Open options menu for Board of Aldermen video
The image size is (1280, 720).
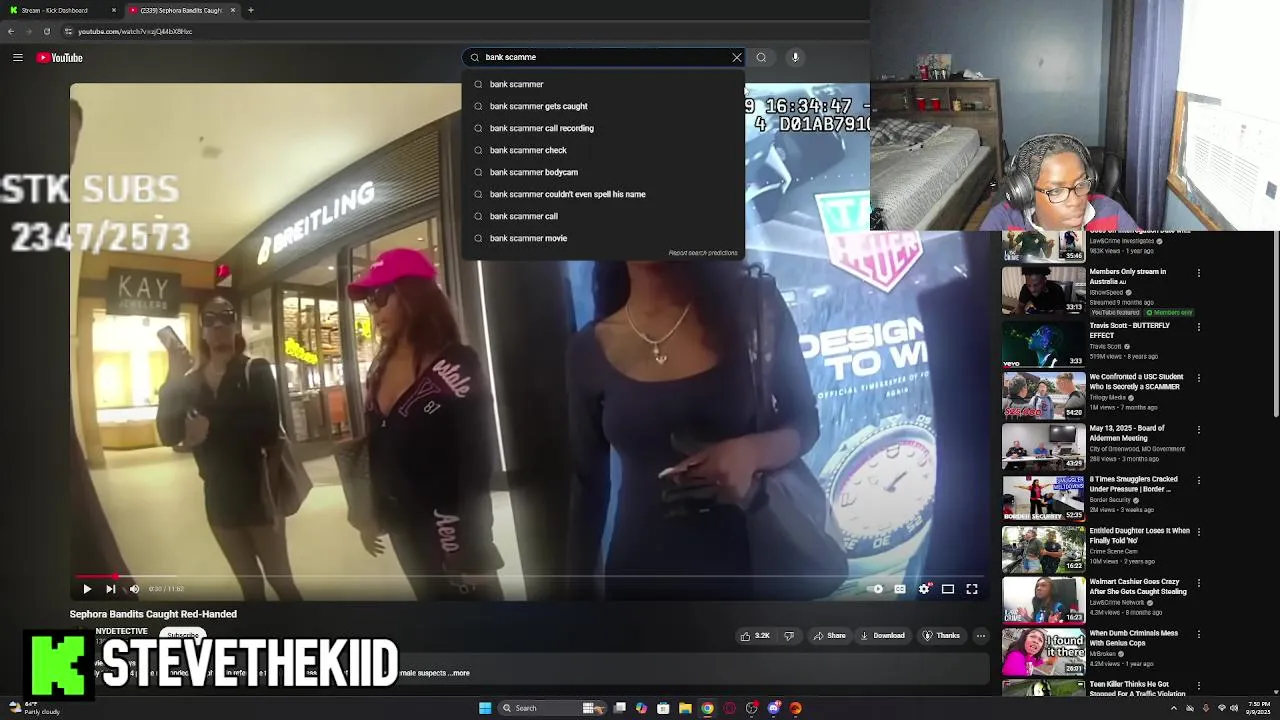coord(1198,429)
